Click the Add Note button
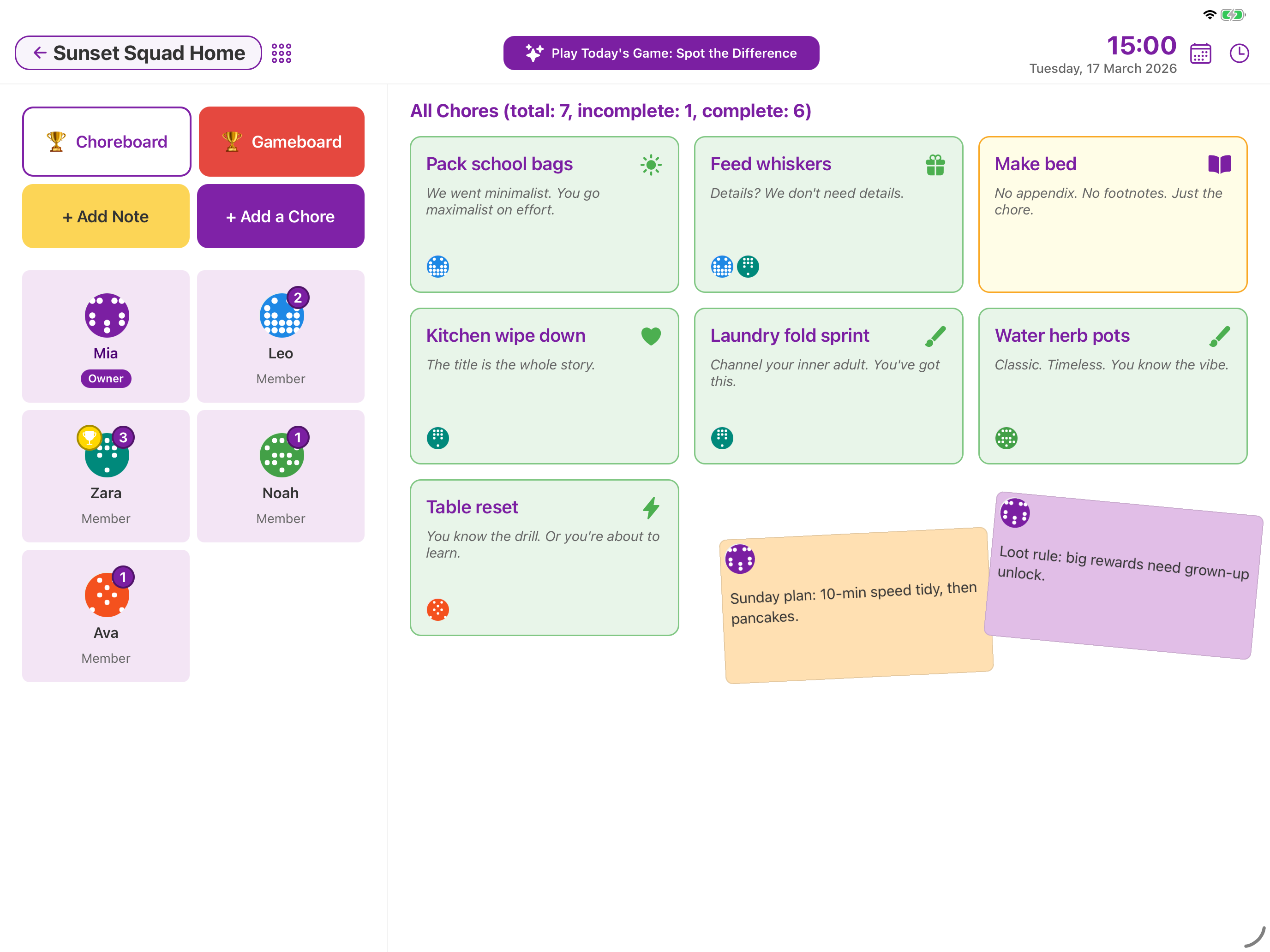Screen dimensions: 1270x952 [106, 216]
